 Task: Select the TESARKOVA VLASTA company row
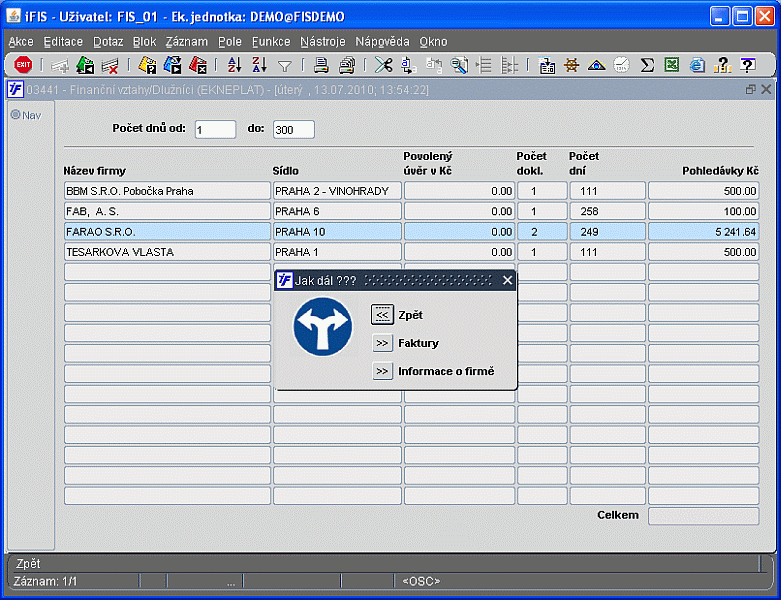[167, 252]
